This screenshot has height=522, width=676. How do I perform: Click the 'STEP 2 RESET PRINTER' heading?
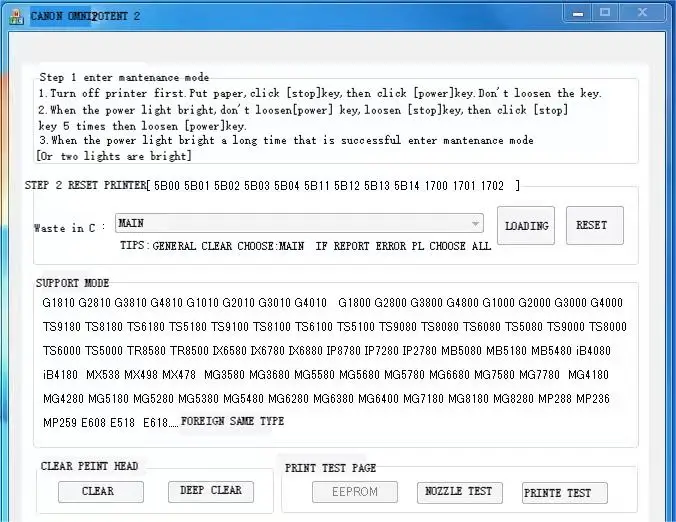tap(85, 185)
